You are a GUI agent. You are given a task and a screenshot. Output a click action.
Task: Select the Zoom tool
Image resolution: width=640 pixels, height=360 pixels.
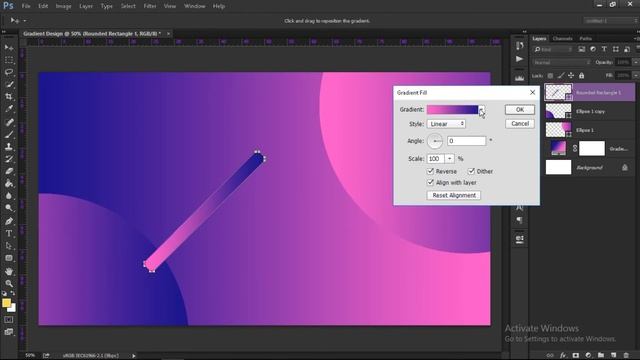coord(9,283)
